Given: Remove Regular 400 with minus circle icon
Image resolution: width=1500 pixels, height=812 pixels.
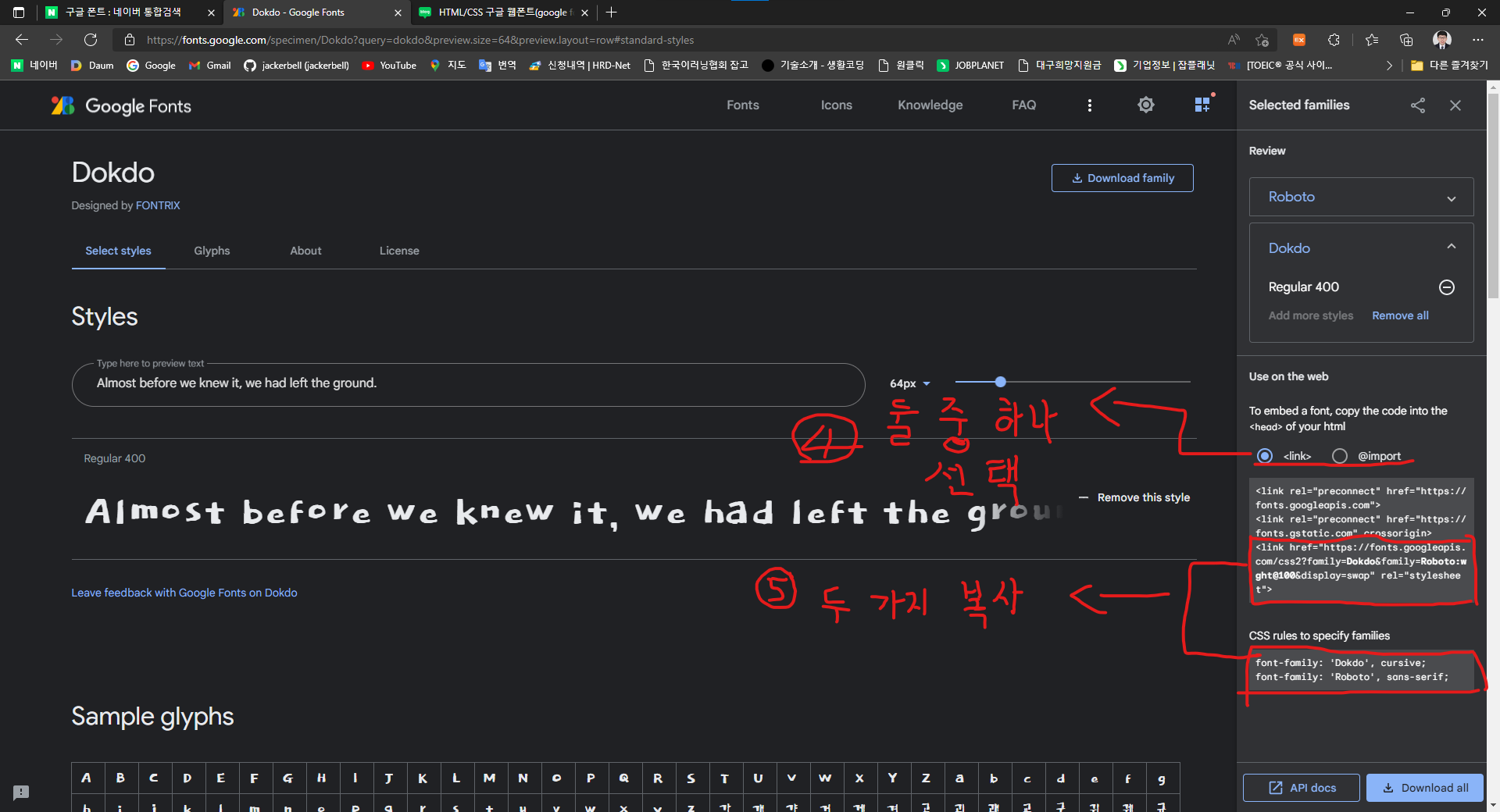Looking at the screenshot, I should pos(1447,287).
